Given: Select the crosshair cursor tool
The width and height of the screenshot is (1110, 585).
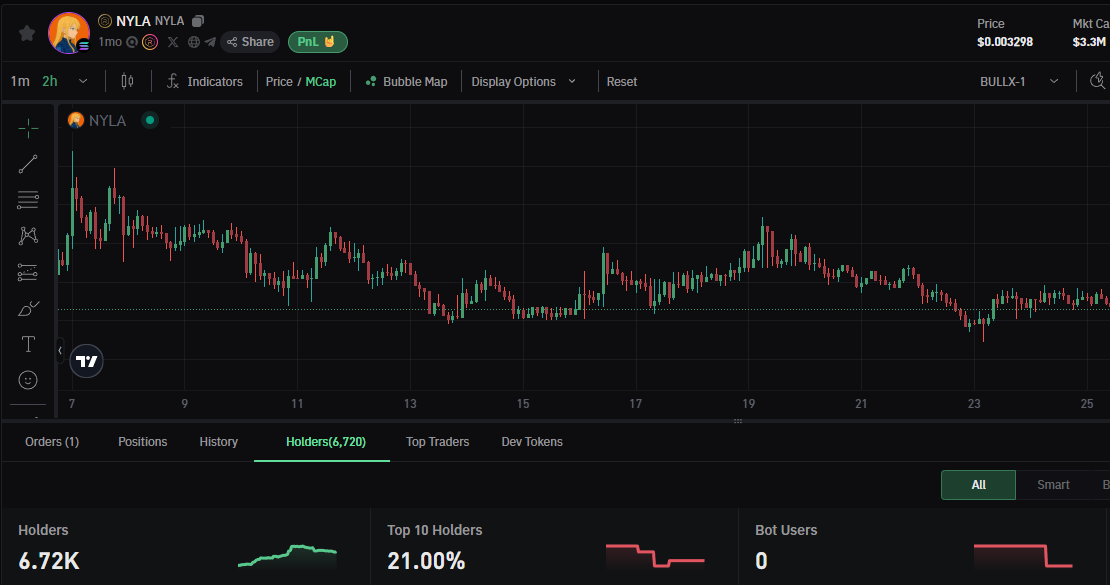Looking at the screenshot, I should coord(28,128).
